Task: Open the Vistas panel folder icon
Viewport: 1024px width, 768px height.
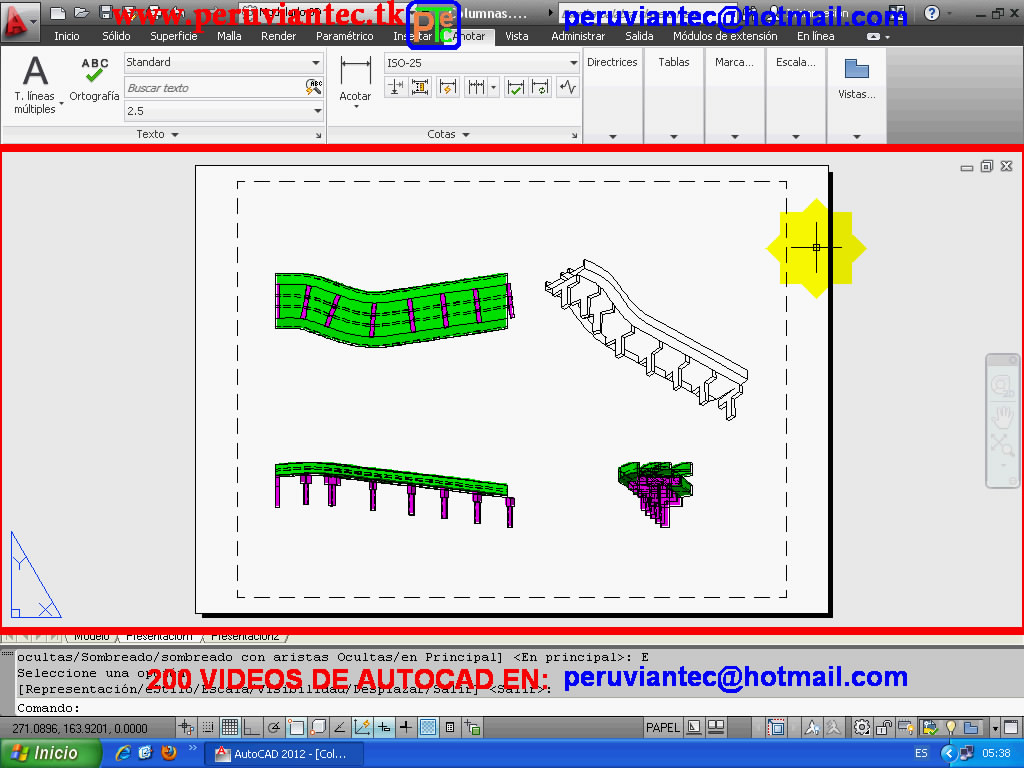Action: pos(856,69)
